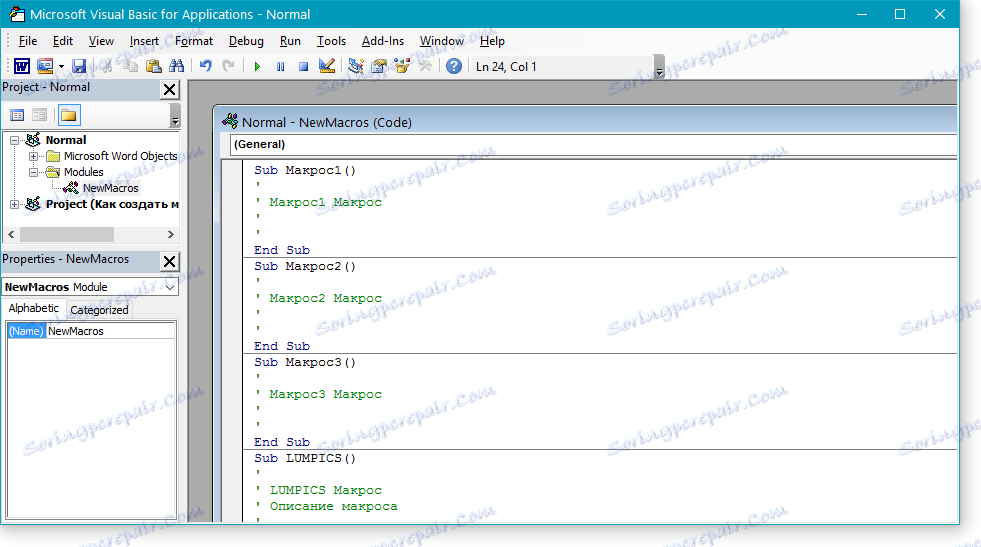The height and width of the screenshot is (547, 981).
Task: Click the Break pause icon
Action: (x=280, y=67)
